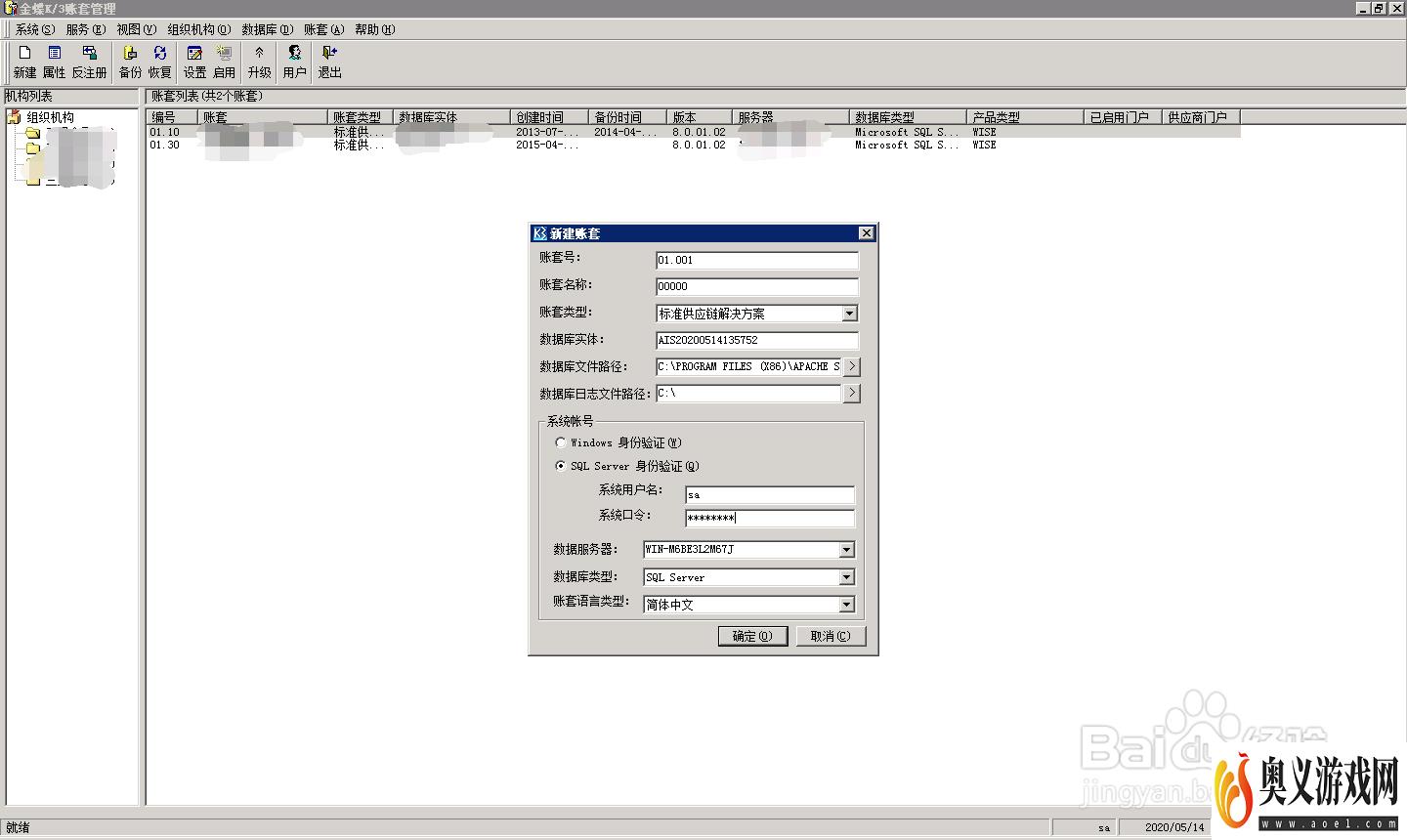Open the 用户 (Users) toolbar icon
This screenshot has height=840, width=1407.
[294, 61]
